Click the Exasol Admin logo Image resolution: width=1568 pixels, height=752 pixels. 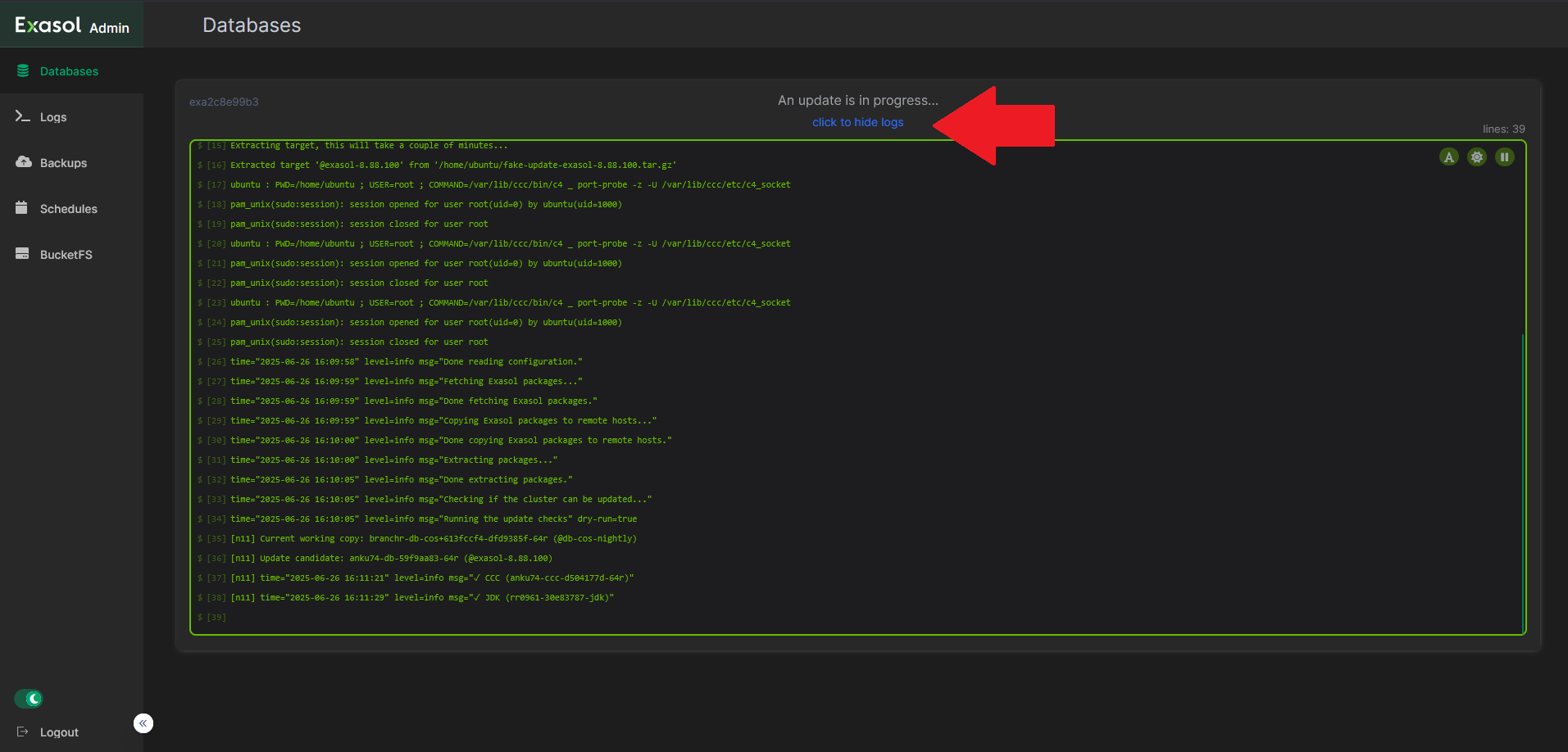tap(72, 25)
